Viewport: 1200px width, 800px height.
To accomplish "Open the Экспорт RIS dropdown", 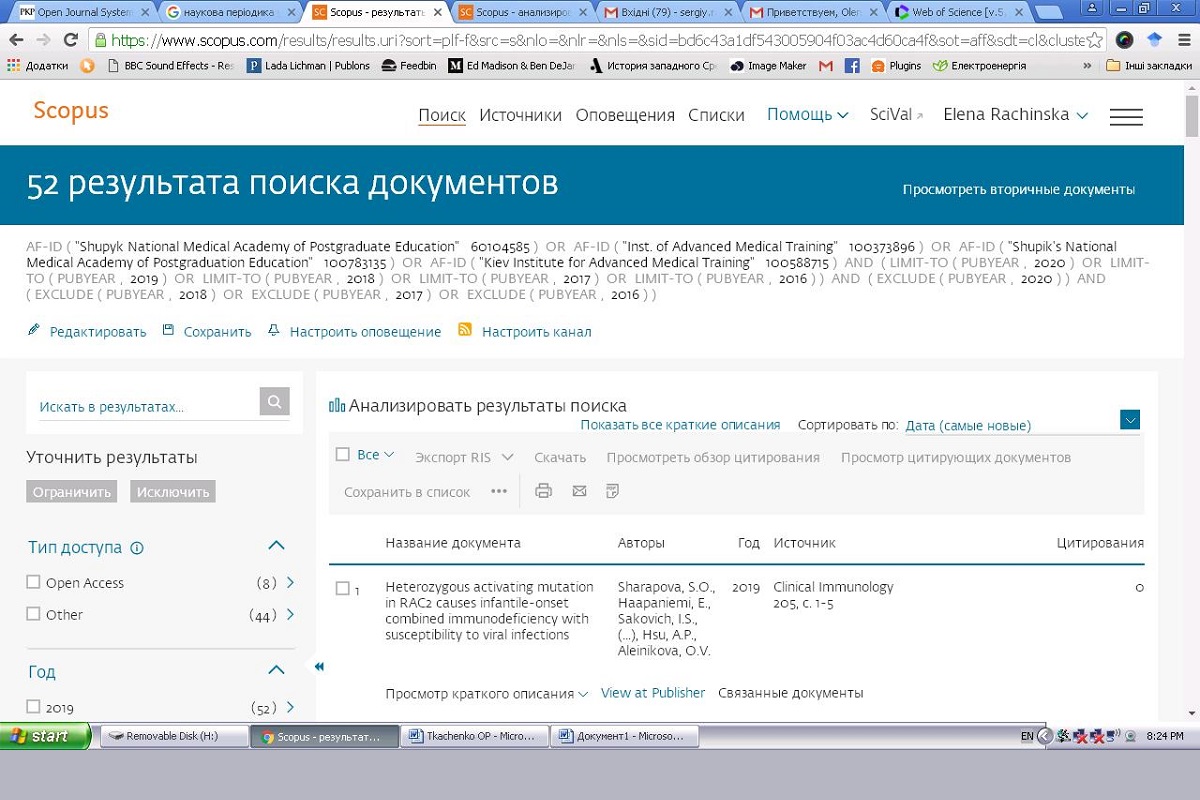I will (464, 457).
